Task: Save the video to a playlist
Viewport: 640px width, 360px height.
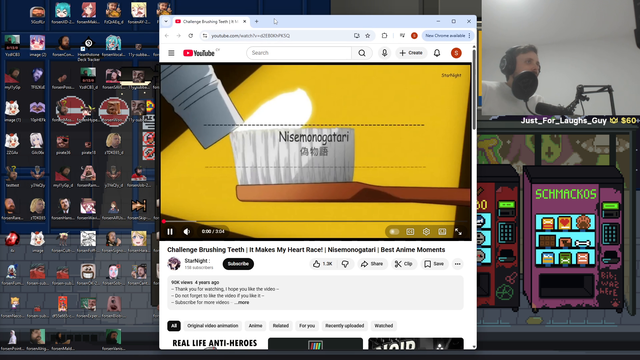Action: (x=434, y=264)
